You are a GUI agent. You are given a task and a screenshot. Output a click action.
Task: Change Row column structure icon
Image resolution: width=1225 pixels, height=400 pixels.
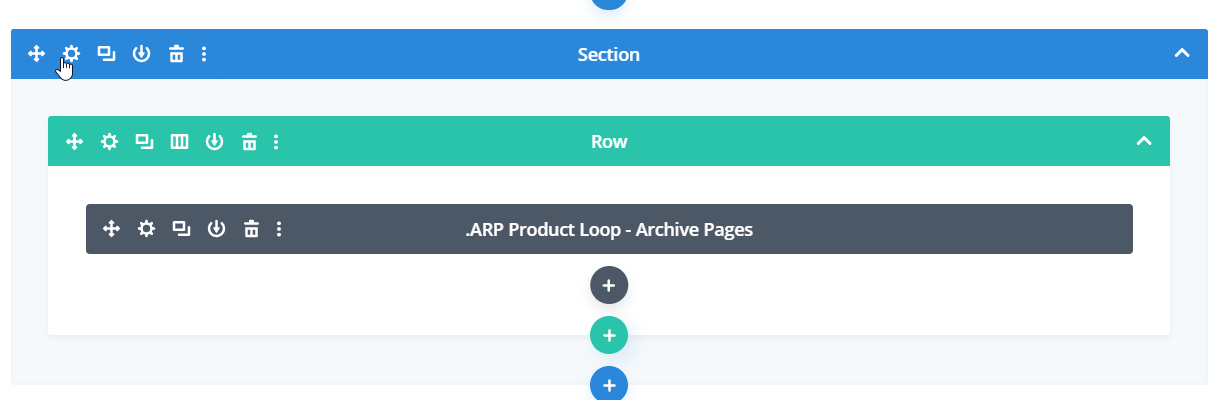pos(179,142)
